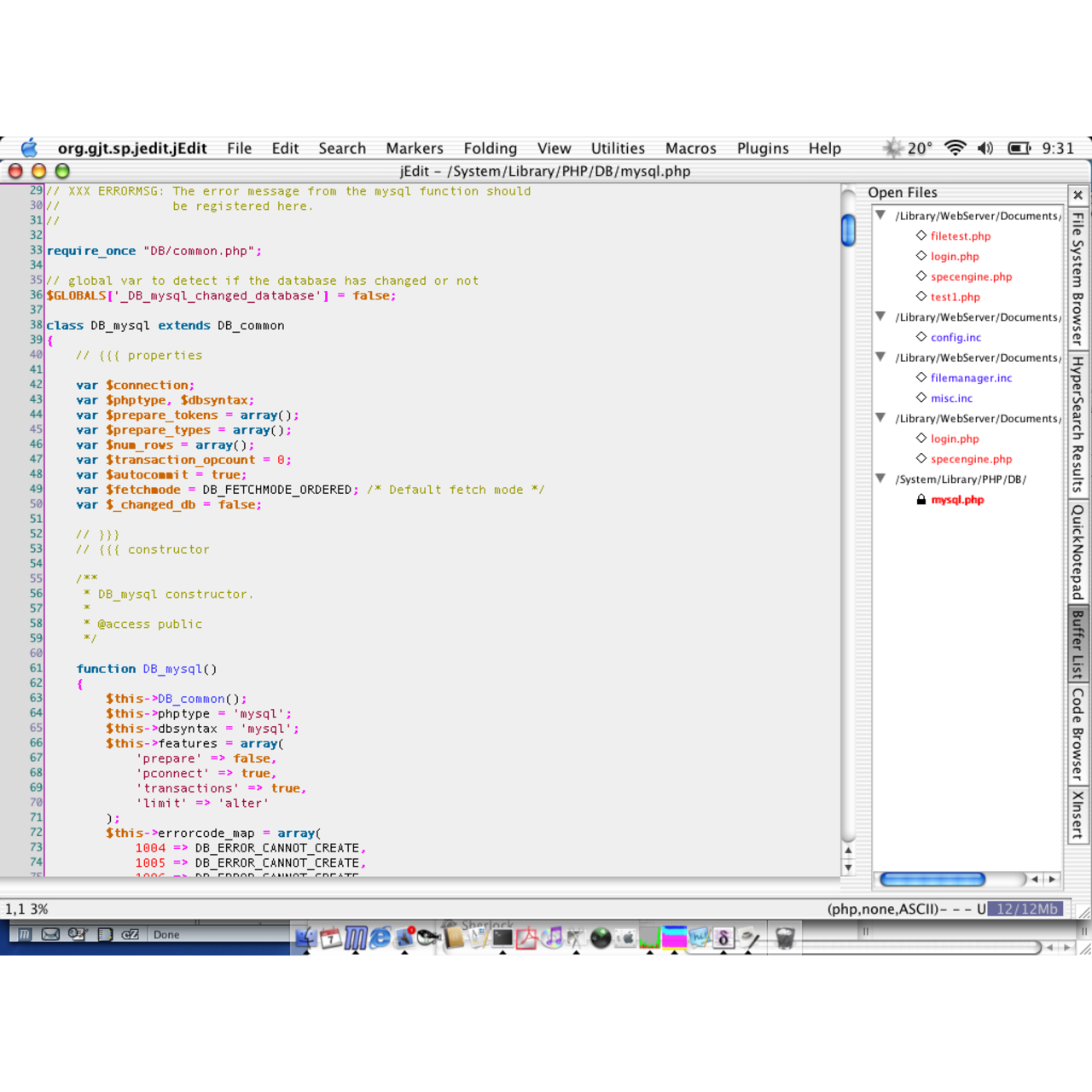1092x1092 pixels.
Task: Click the diamond icon beside config.inc
Action: pyautogui.click(x=921, y=337)
